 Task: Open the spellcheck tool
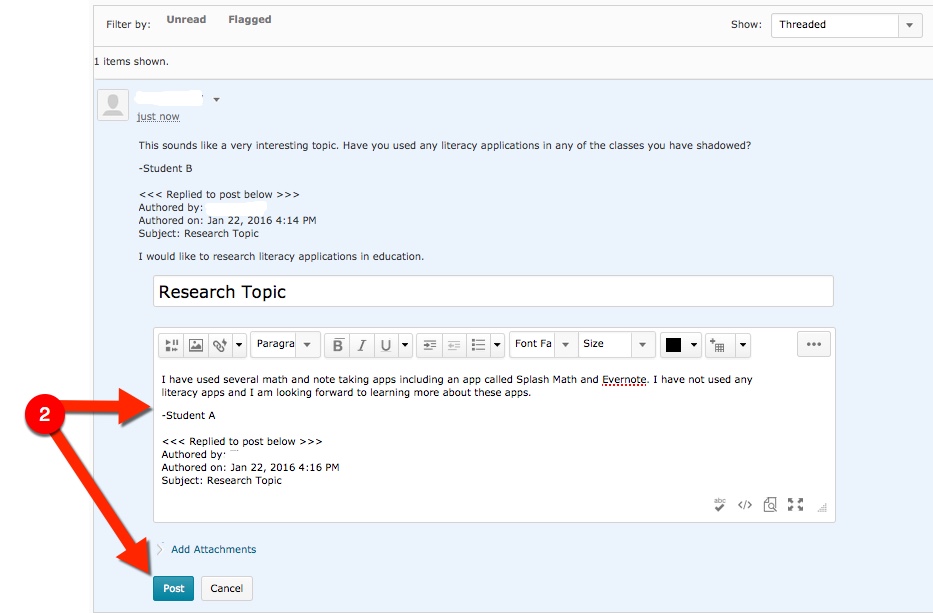719,505
